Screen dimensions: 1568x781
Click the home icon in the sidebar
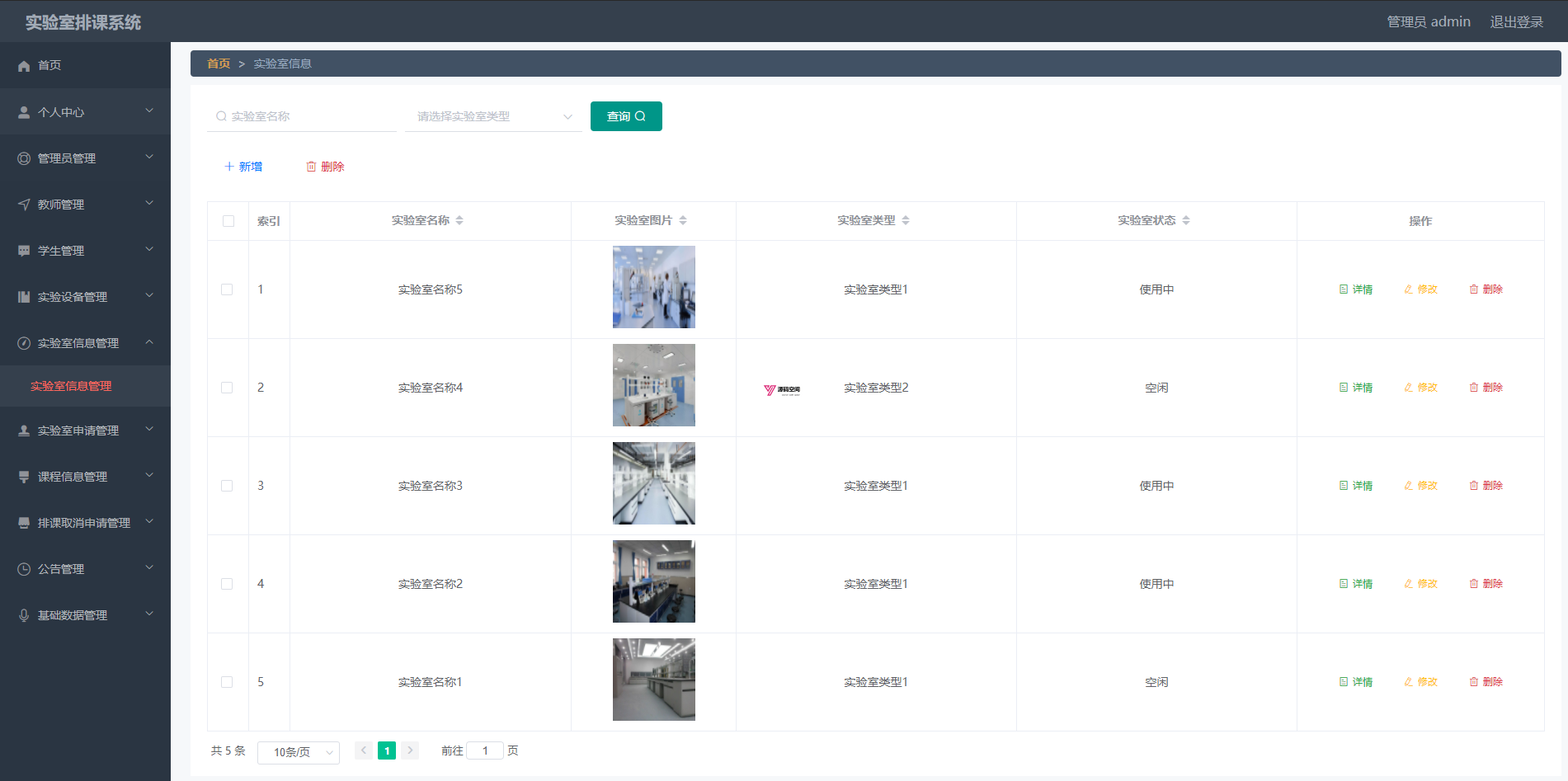(x=24, y=66)
